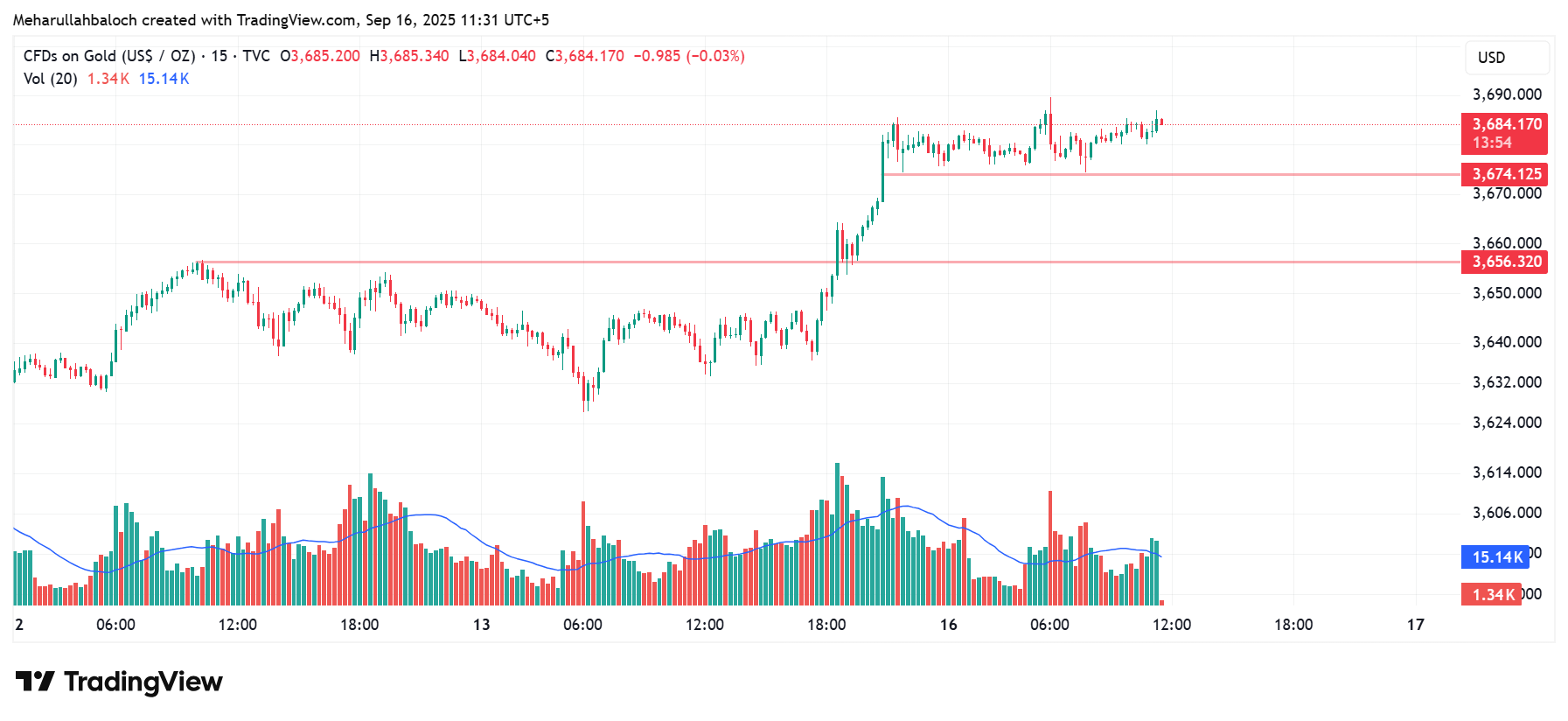Click the red 1.34K volume axis label

coord(1492,595)
